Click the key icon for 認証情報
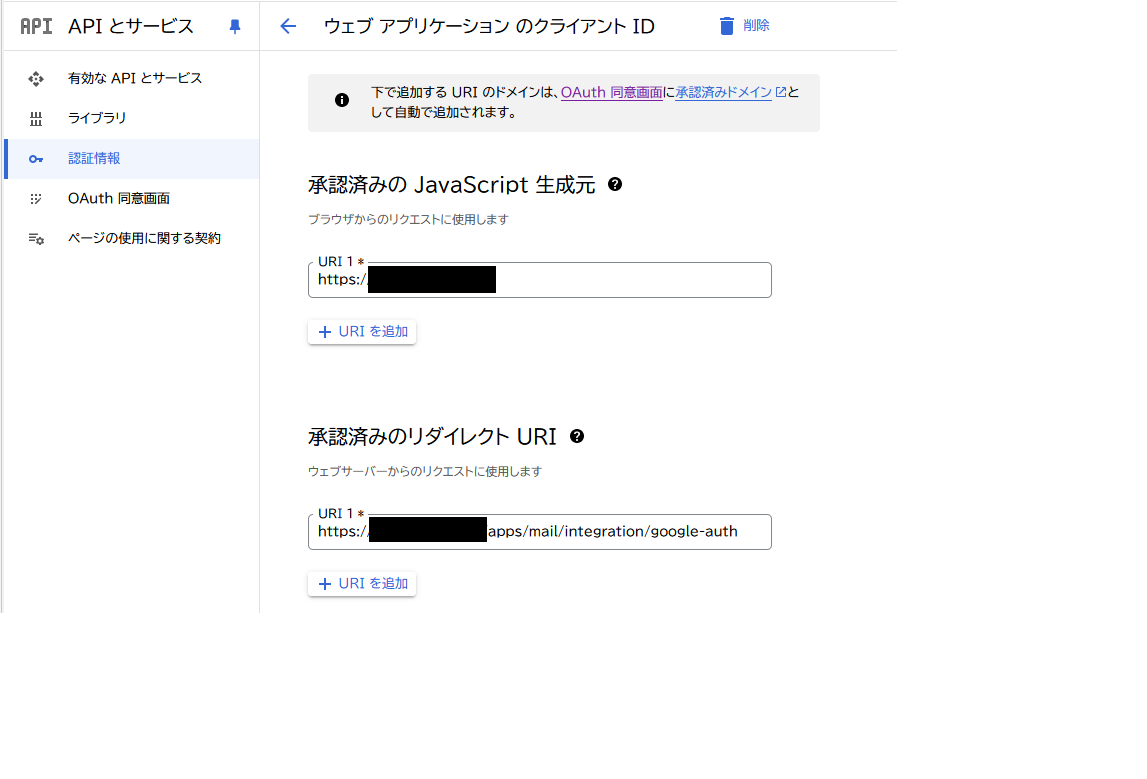This screenshot has height=779, width=1147. point(36,159)
